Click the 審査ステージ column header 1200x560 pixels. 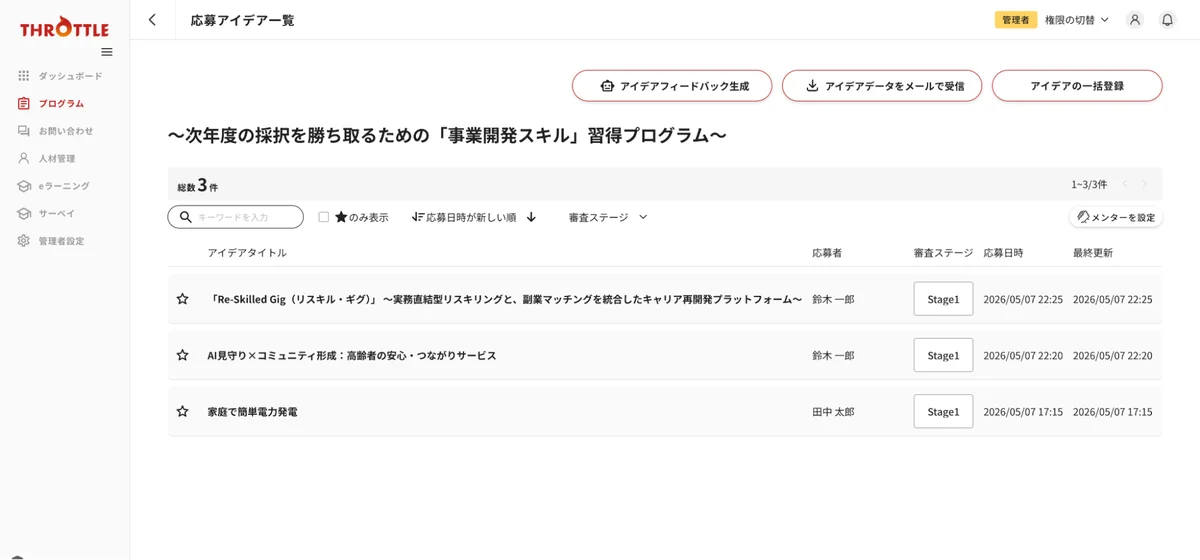pos(943,253)
